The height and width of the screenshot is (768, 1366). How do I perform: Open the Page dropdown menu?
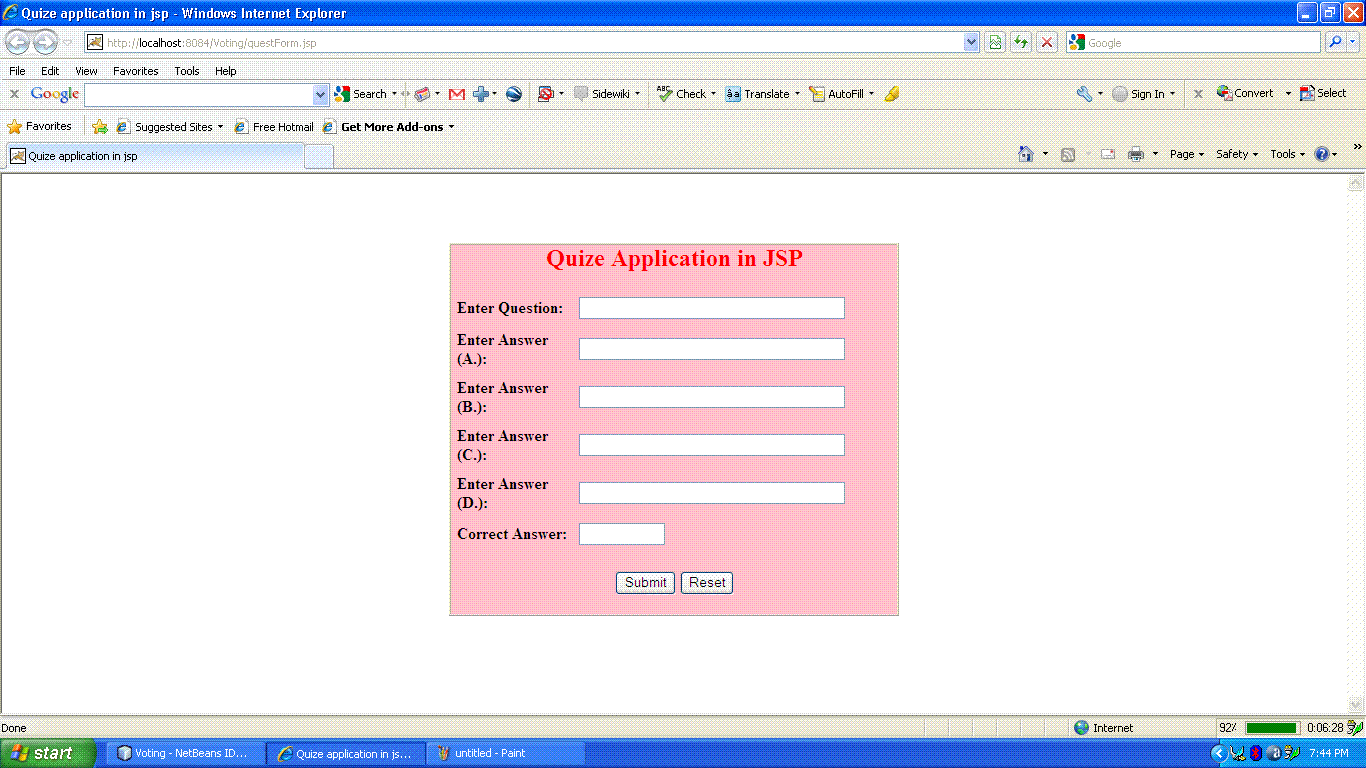1187,154
